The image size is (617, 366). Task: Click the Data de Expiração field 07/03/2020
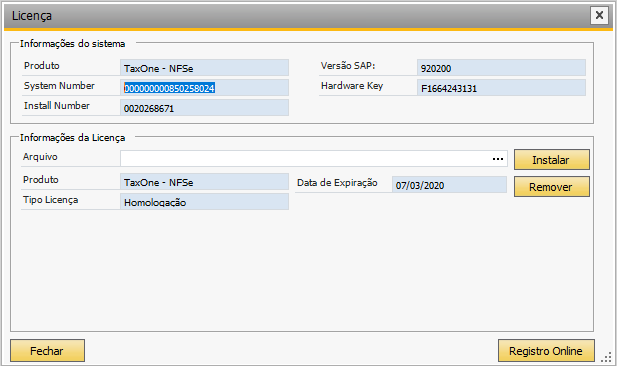point(449,185)
